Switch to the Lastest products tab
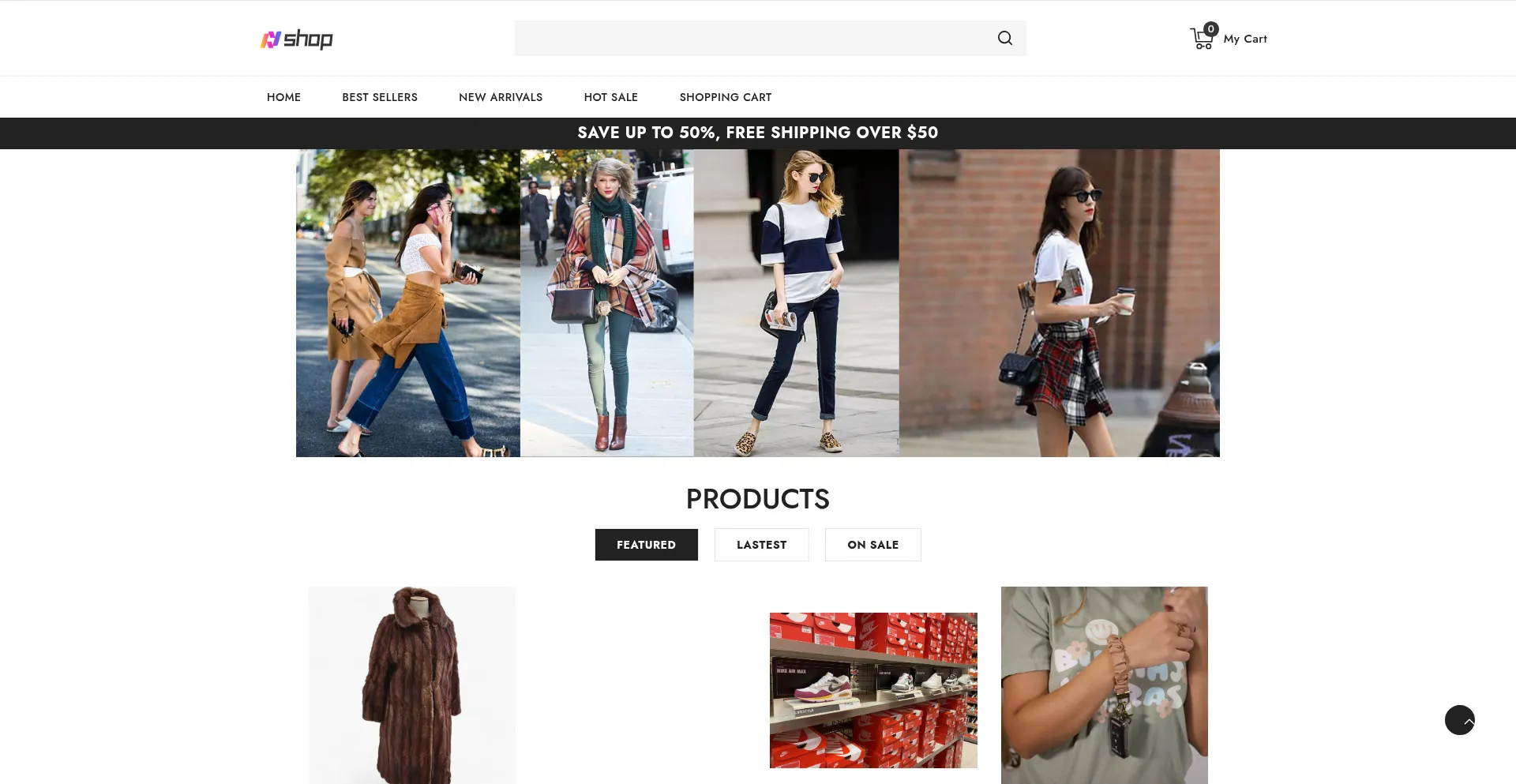Screen dimensions: 1516x784 click(761, 545)
